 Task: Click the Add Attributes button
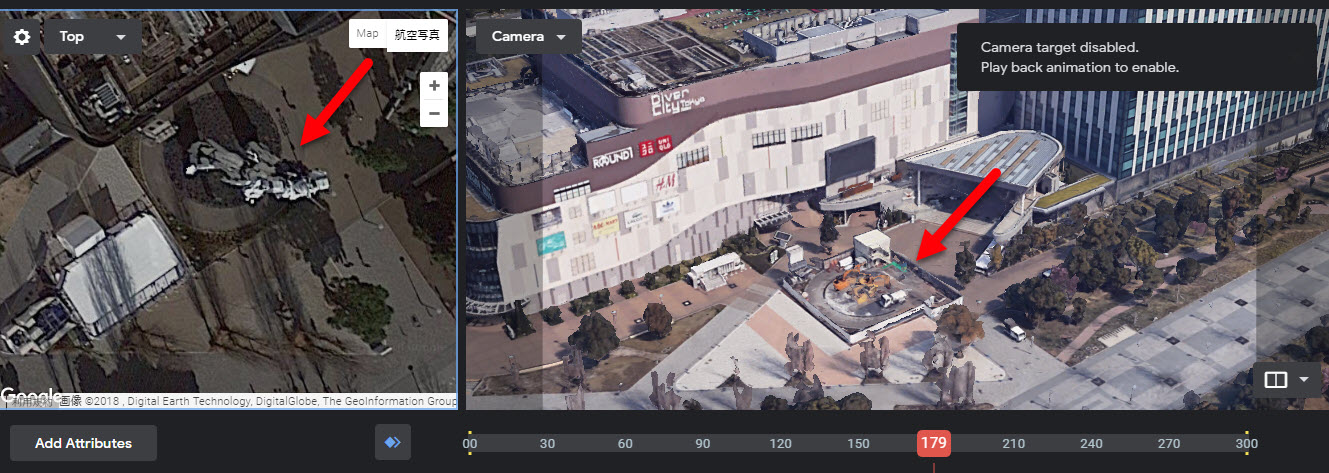(x=83, y=443)
